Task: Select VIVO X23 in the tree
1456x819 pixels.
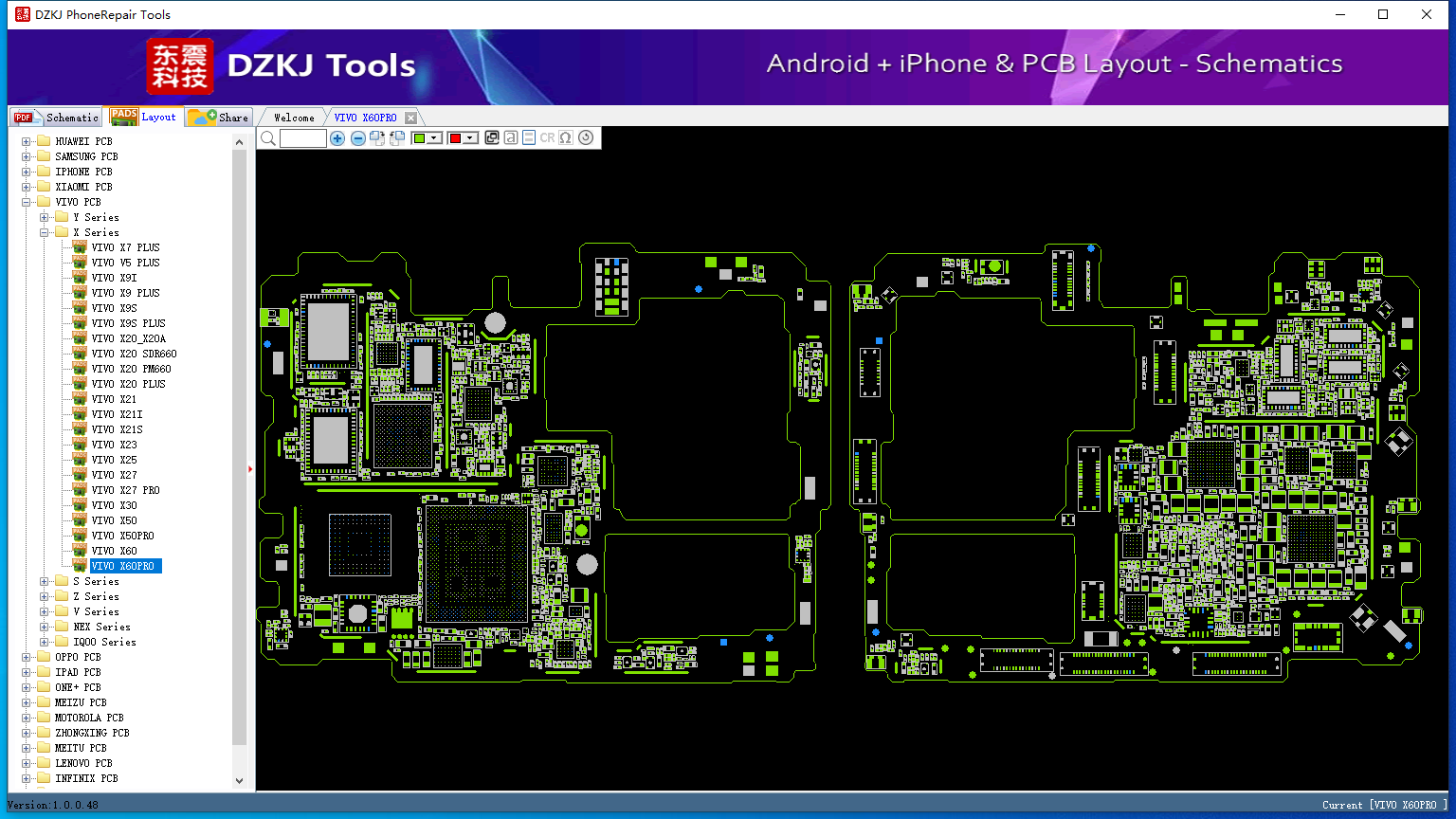Action: (x=114, y=445)
